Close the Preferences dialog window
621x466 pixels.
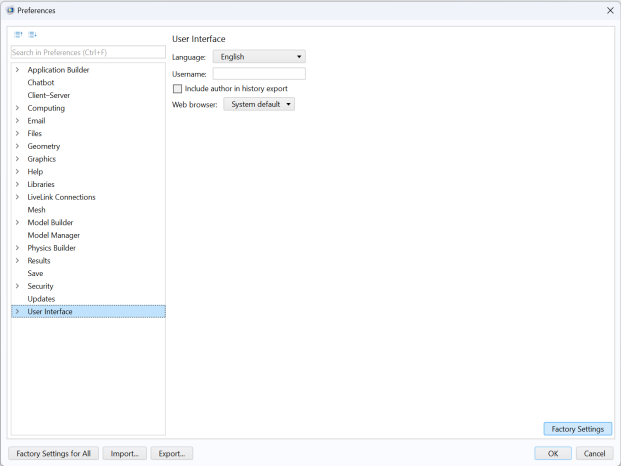click(x=609, y=10)
